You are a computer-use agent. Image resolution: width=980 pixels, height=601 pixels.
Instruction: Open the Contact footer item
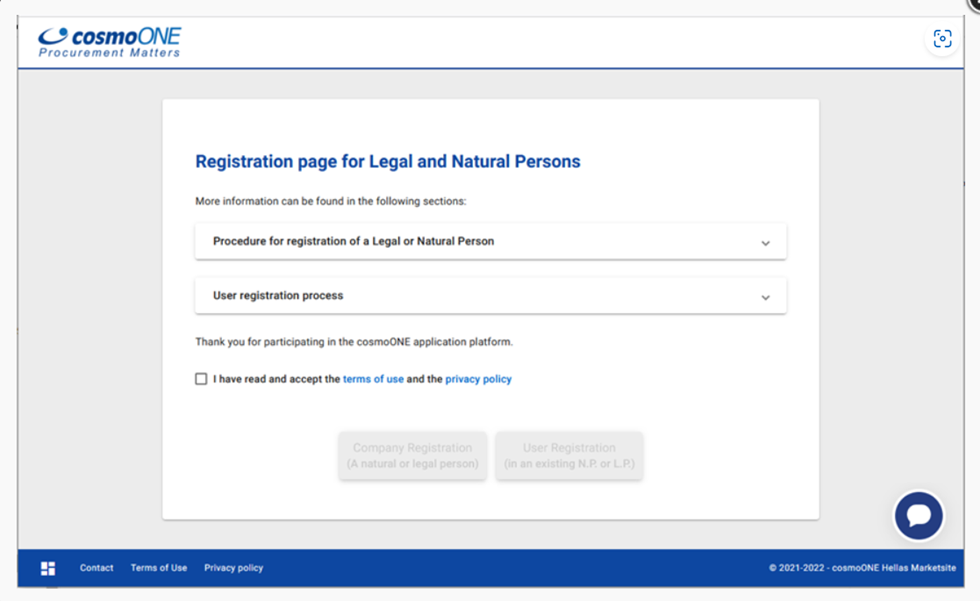pos(97,568)
